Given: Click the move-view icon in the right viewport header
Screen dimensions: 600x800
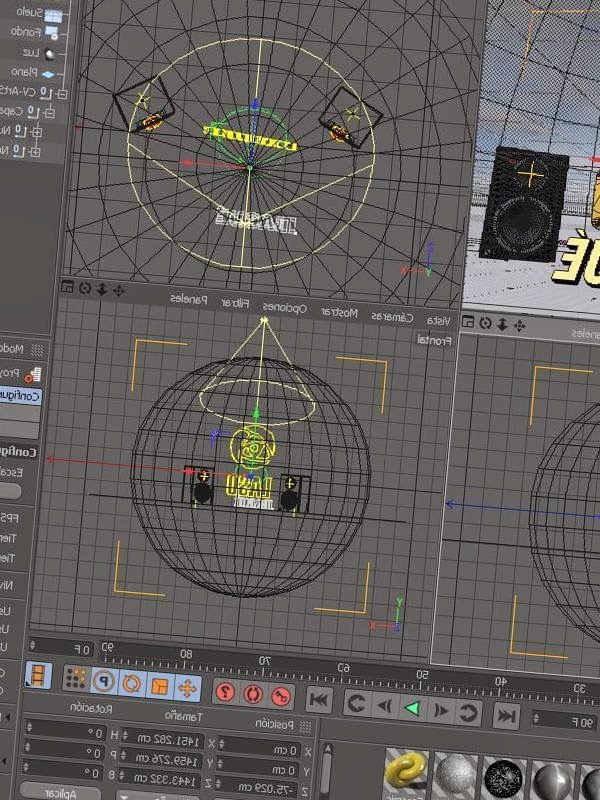Looking at the screenshot, I should 519,326.
